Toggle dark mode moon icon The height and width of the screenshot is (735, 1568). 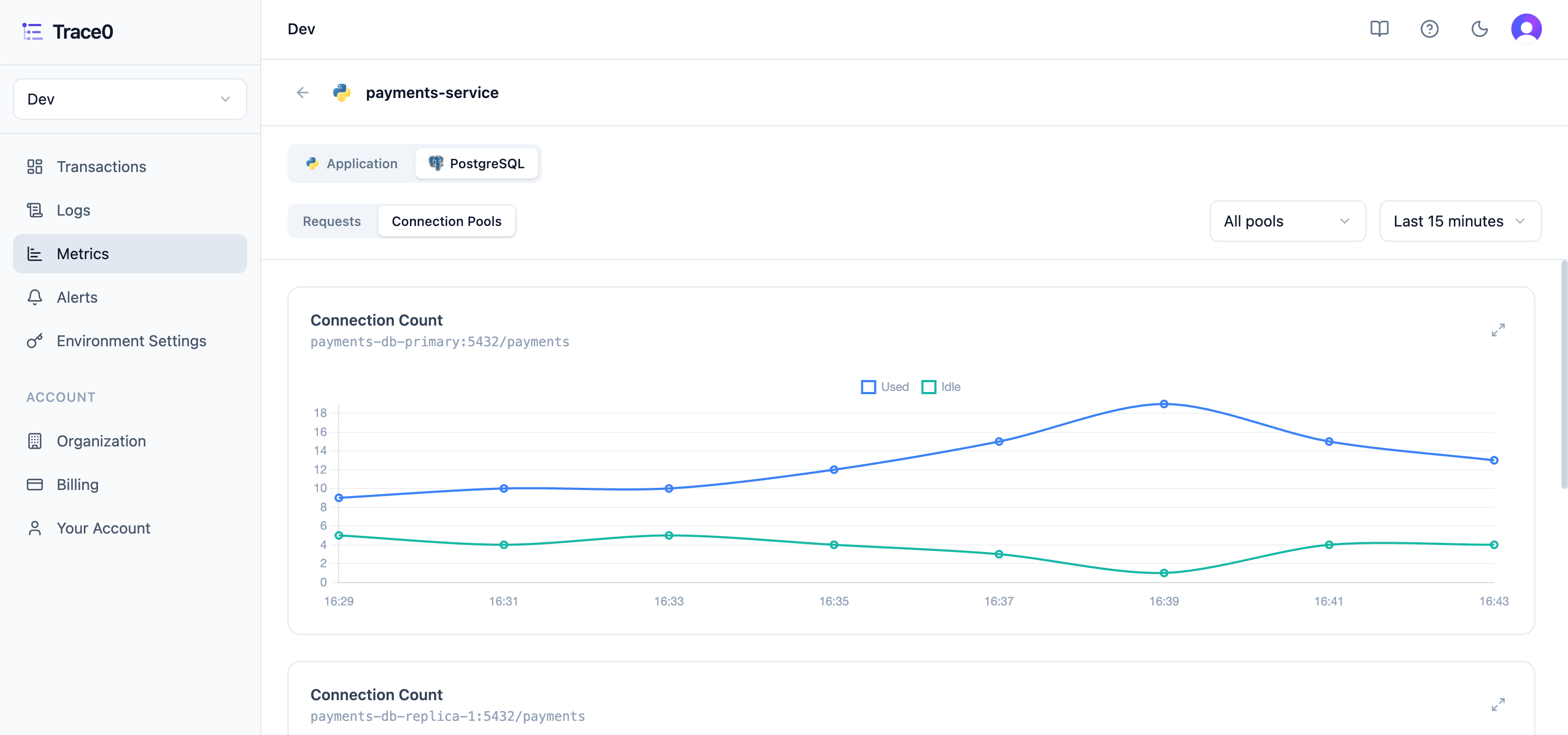1479,29
